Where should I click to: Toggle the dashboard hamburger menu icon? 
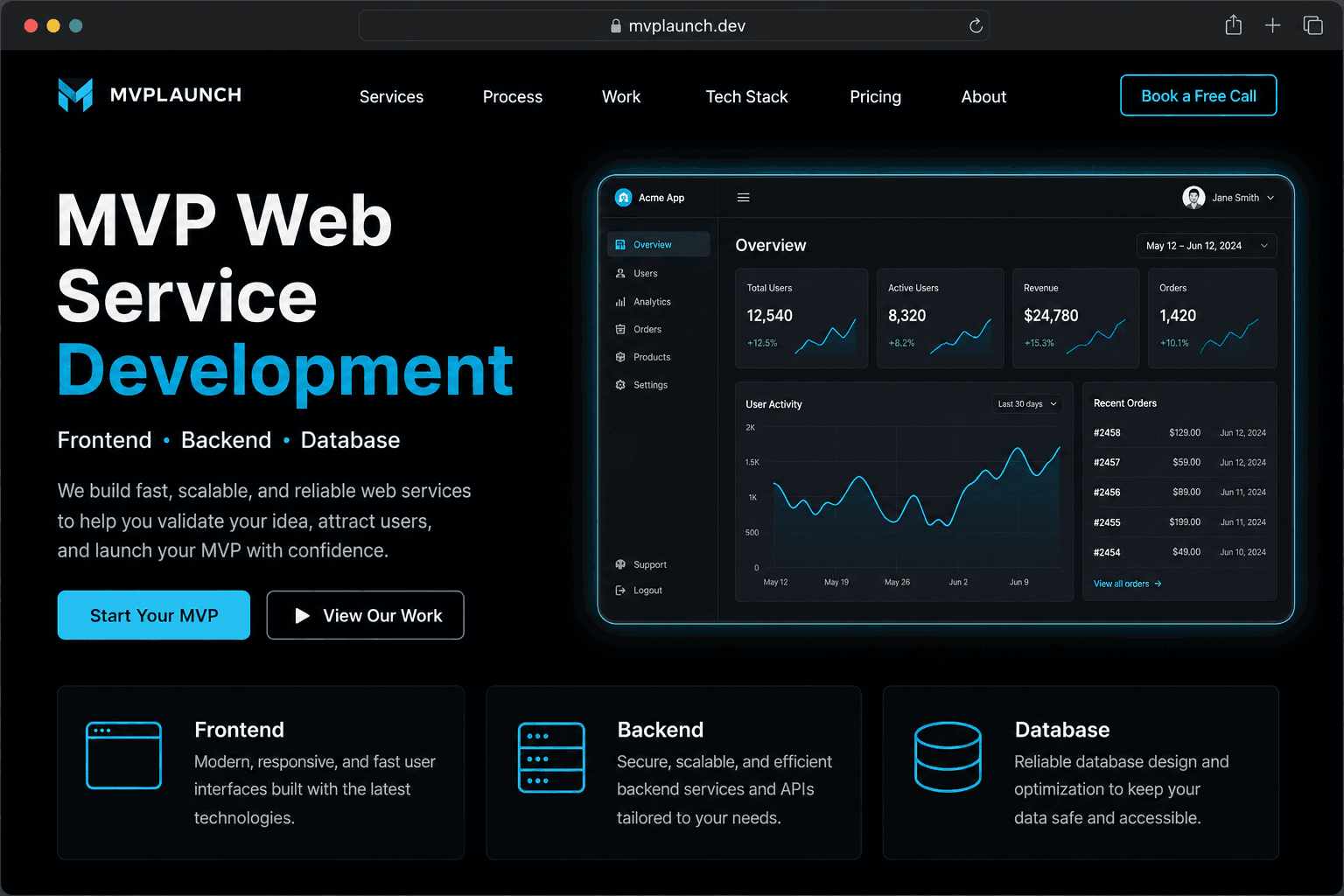click(744, 198)
